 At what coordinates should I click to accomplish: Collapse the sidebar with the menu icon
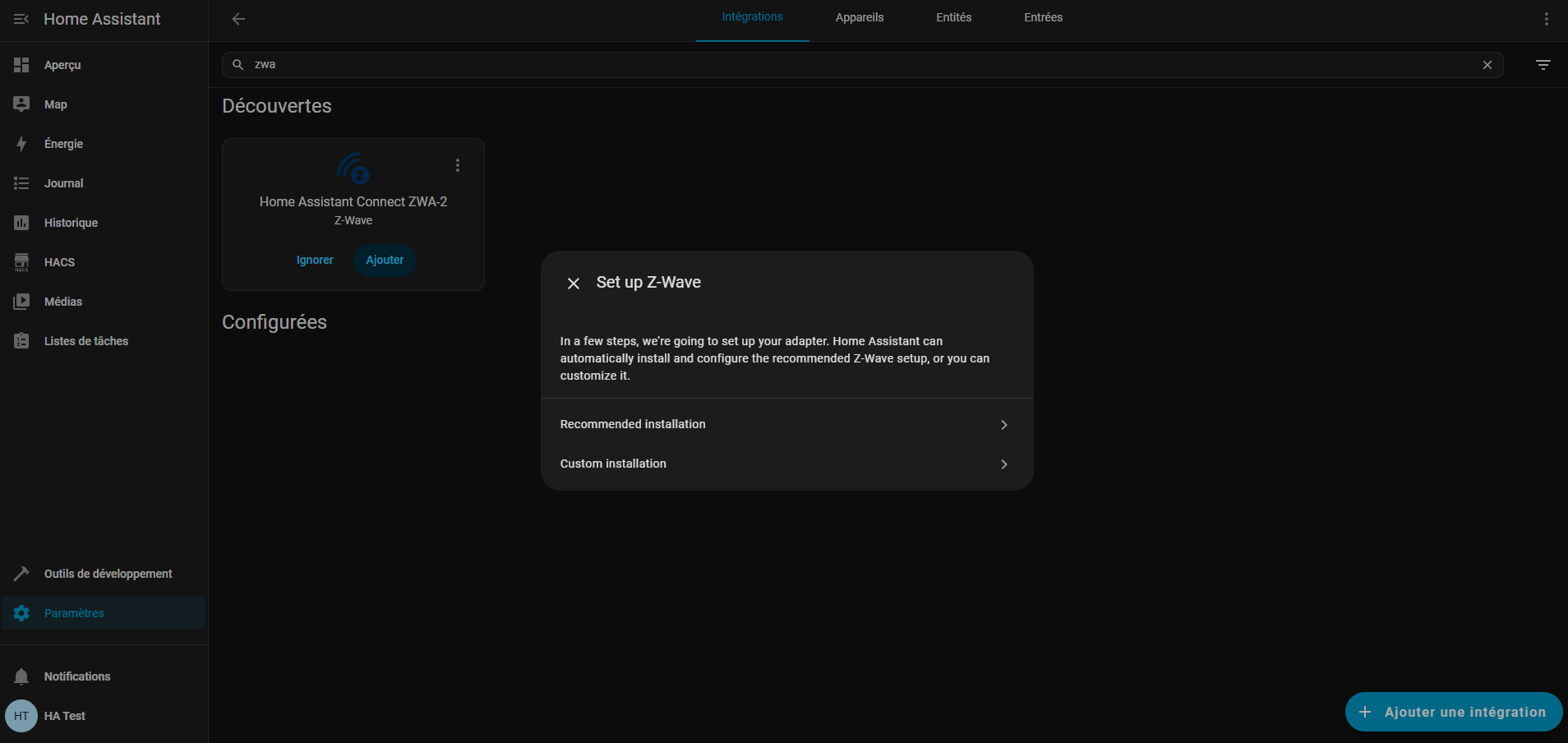point(21,19)
